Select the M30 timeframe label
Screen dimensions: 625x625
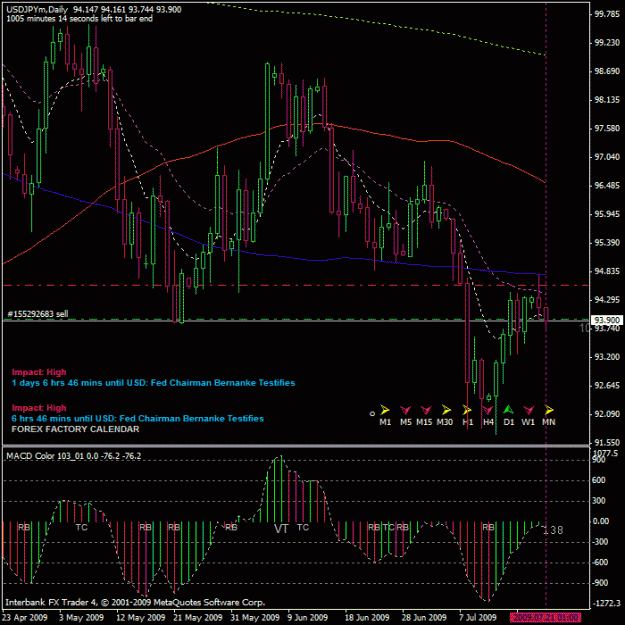[x=445, y=422]
